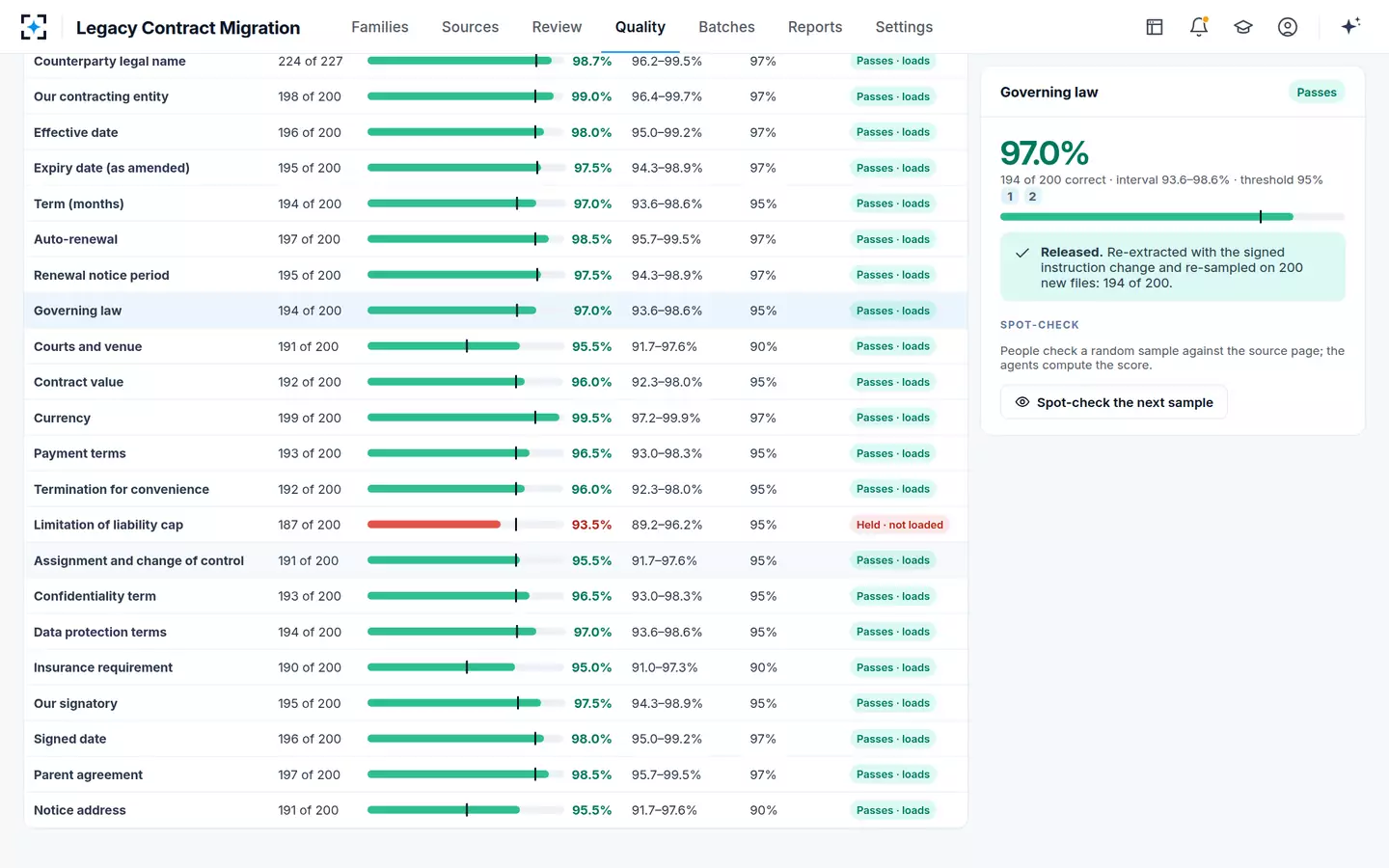This screenshot has height=868, width=1389.
Task: Select the Assignment and change of control row
Action: 496,560
